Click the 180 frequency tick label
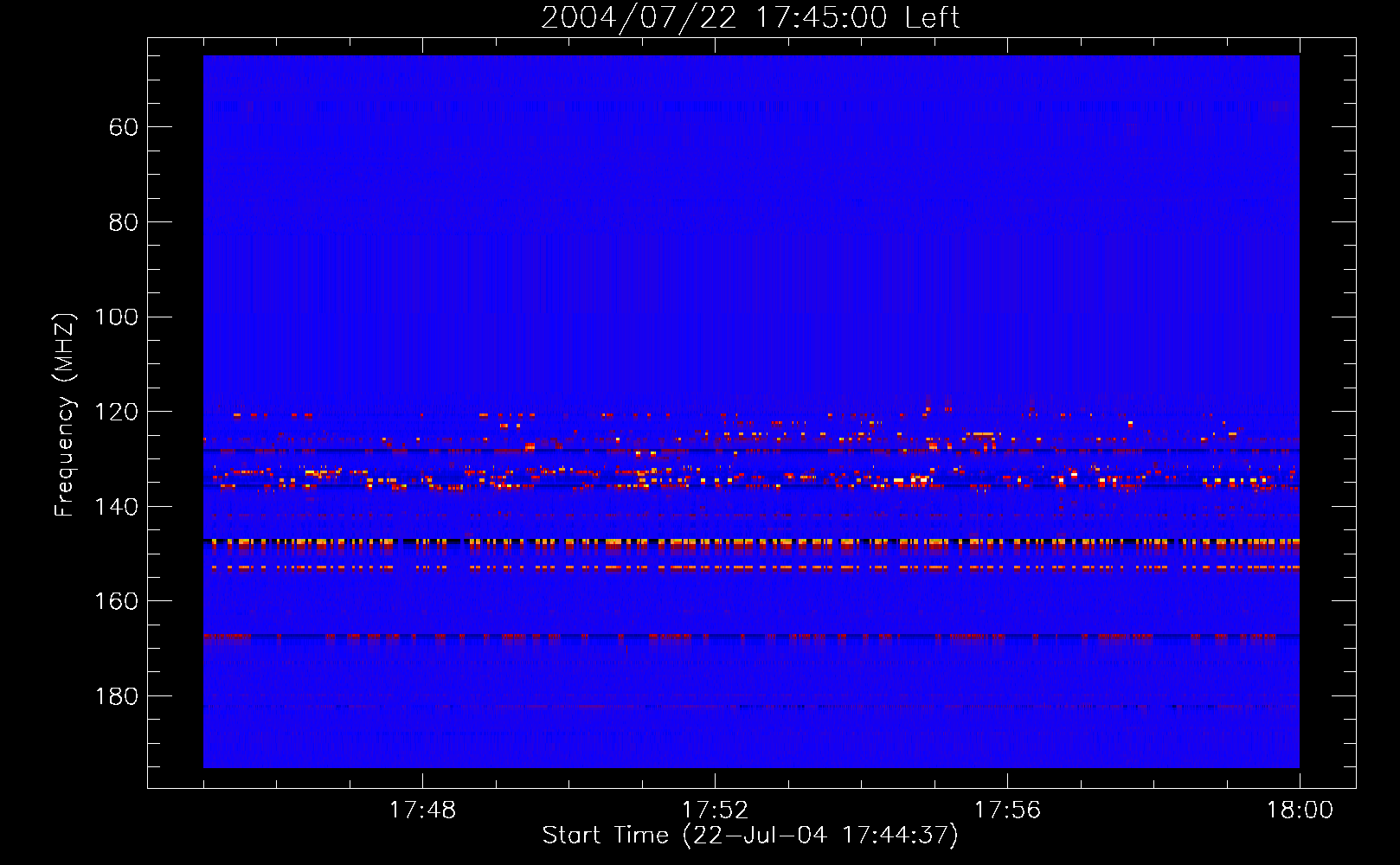This screenshot has height=865, width=1400. [116, 696]
